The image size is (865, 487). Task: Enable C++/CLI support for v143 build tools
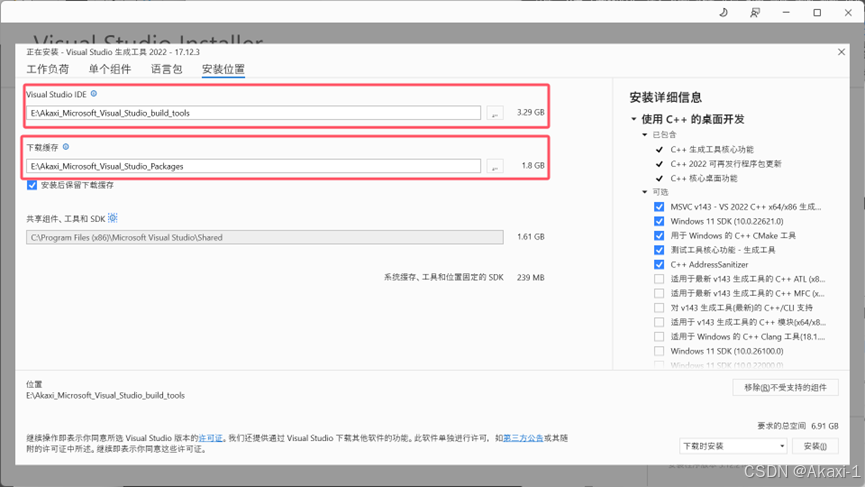coord(659,308)
